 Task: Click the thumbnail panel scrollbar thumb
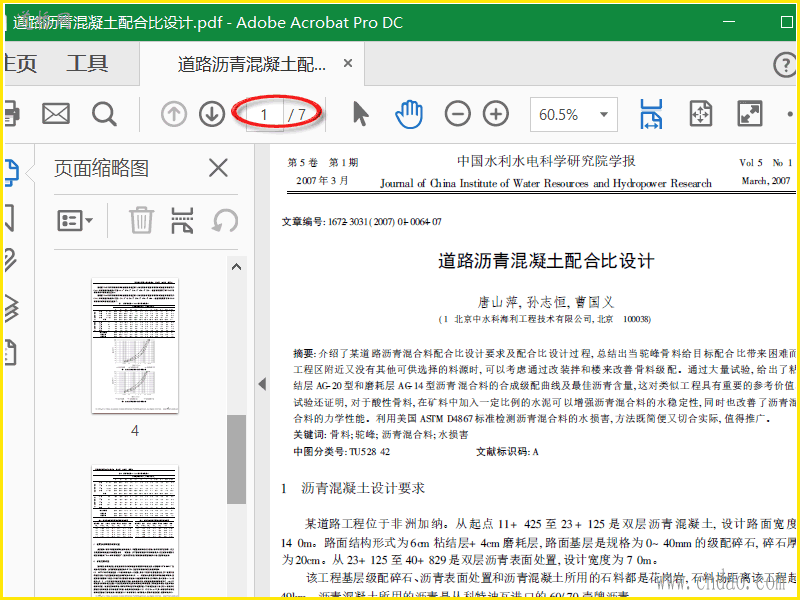236,459
